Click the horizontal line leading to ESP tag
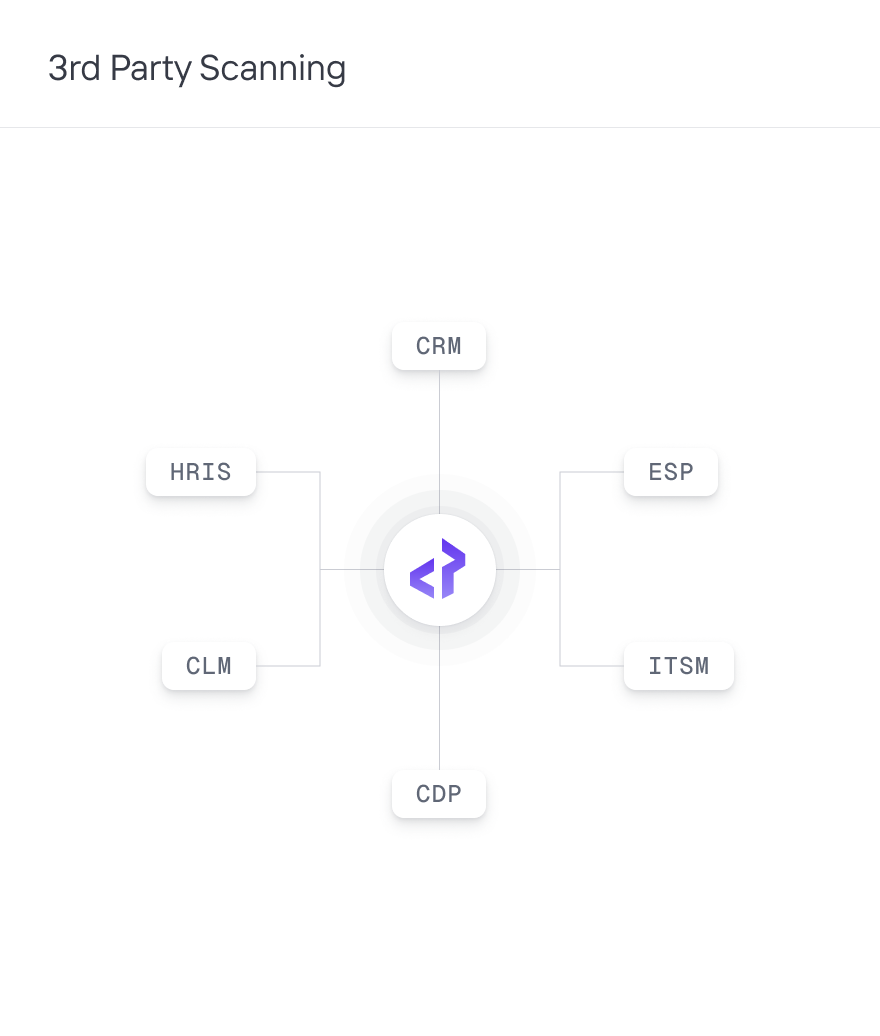Screen dimensions: 880x1036 [x=592, y=472]
